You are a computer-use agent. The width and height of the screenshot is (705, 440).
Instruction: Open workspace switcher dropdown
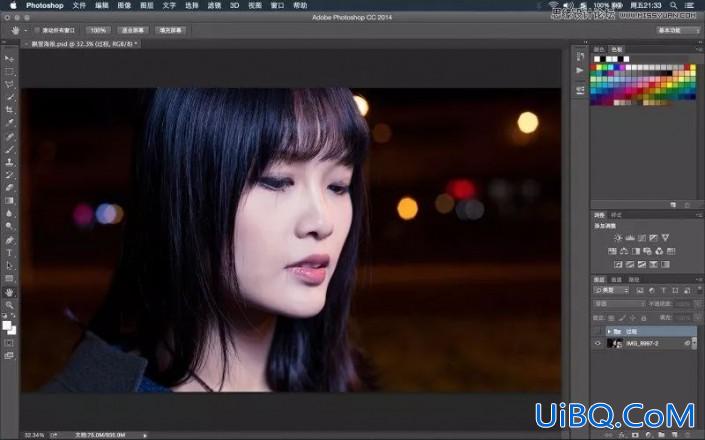click(678, 30)
